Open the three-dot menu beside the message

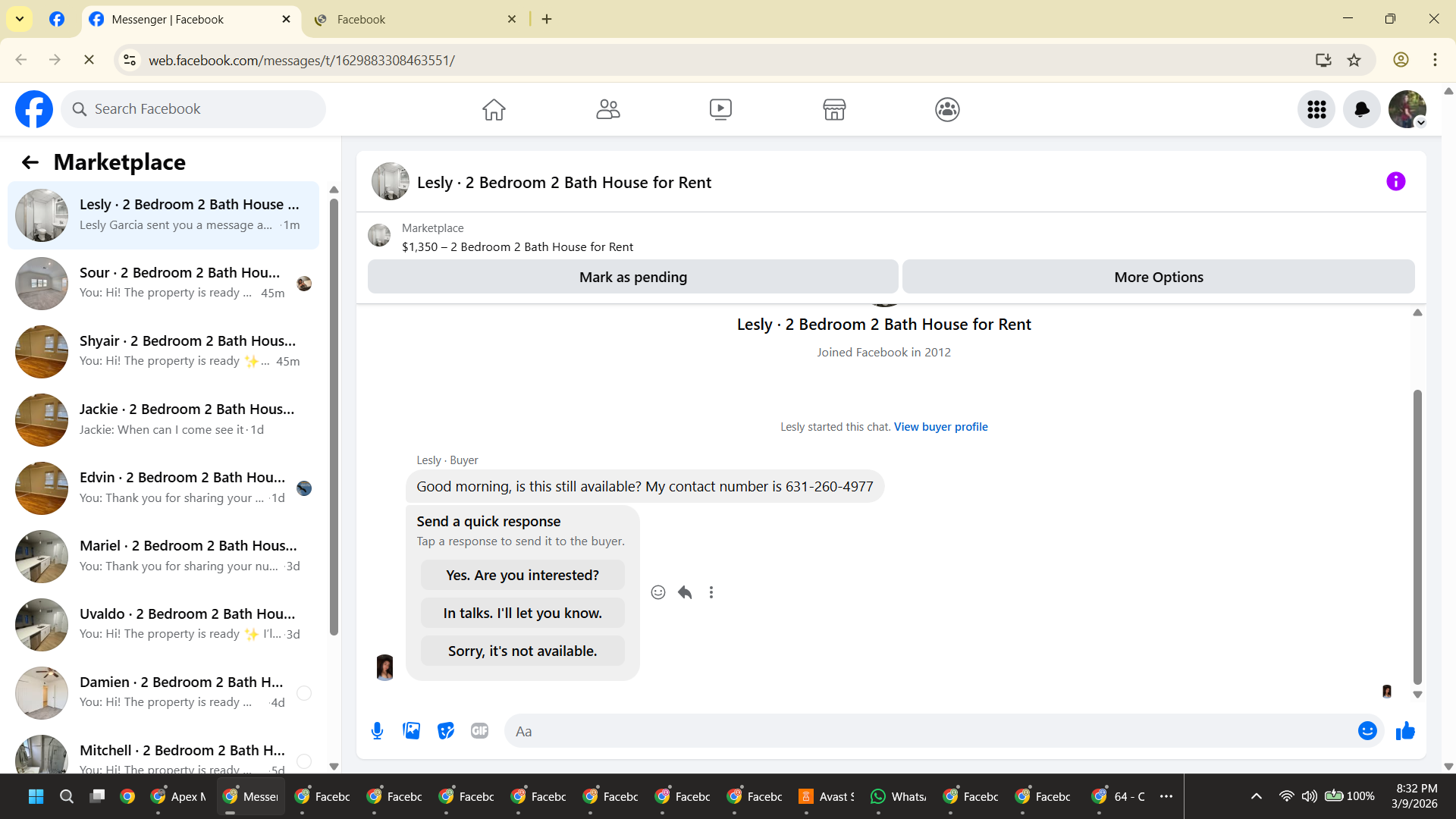coord(711,592)
